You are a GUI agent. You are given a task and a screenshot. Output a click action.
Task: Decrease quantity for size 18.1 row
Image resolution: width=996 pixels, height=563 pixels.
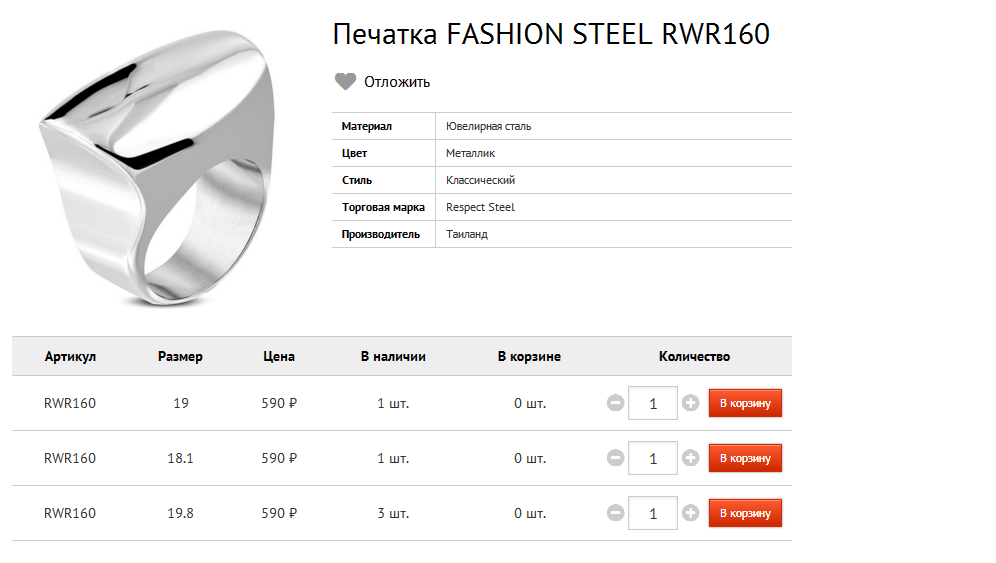point(616,458)
